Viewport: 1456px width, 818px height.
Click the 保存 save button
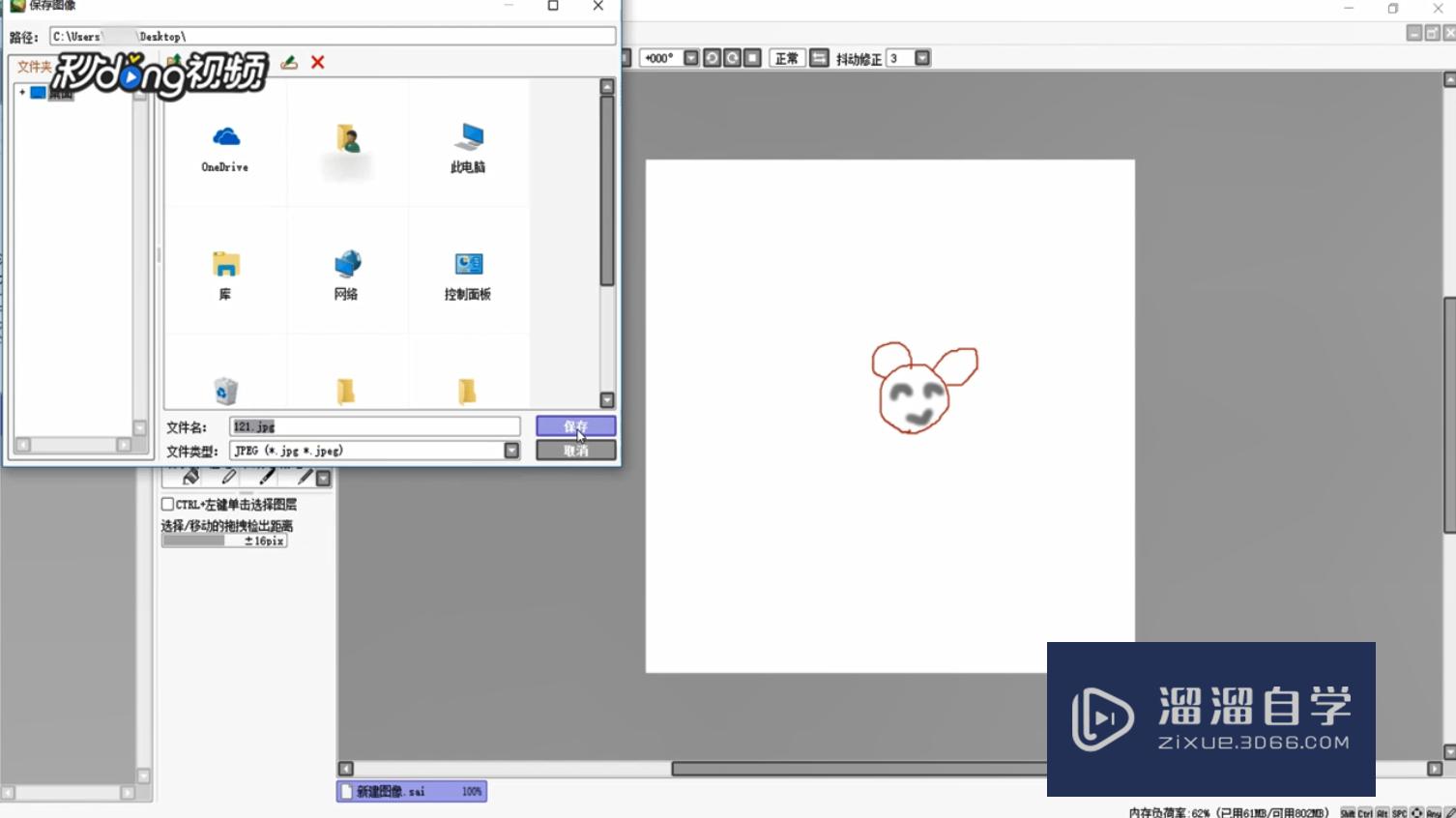click(x=575, y=426)
